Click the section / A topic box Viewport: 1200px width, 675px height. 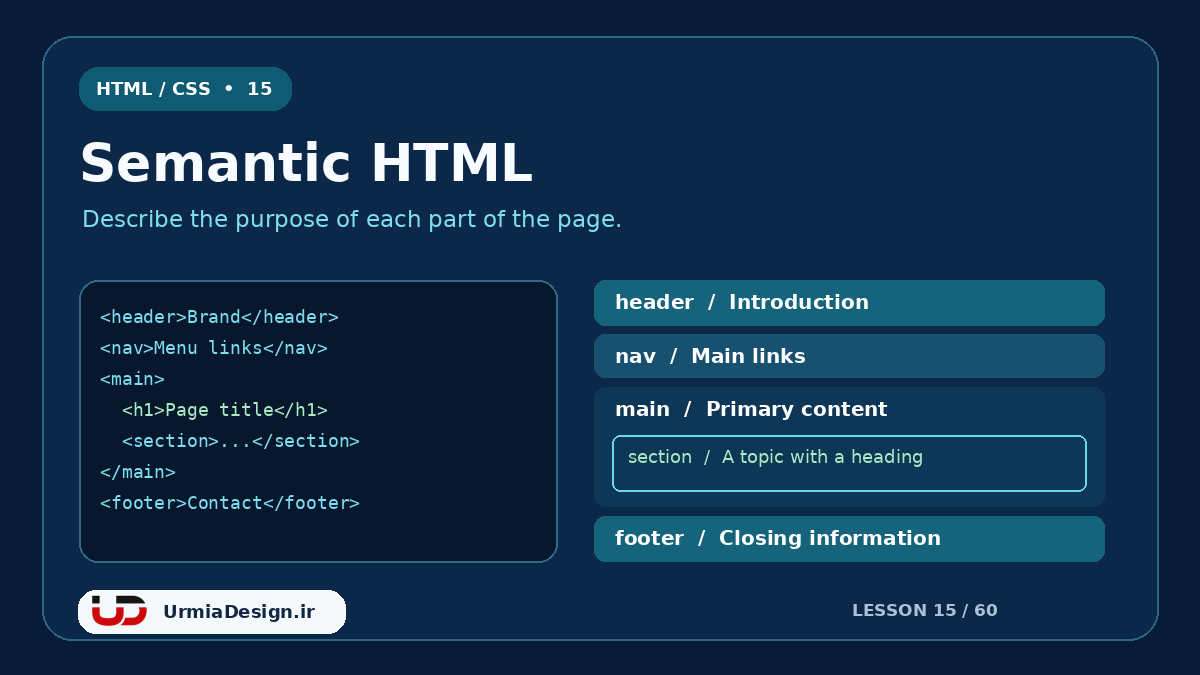(849, 463)
